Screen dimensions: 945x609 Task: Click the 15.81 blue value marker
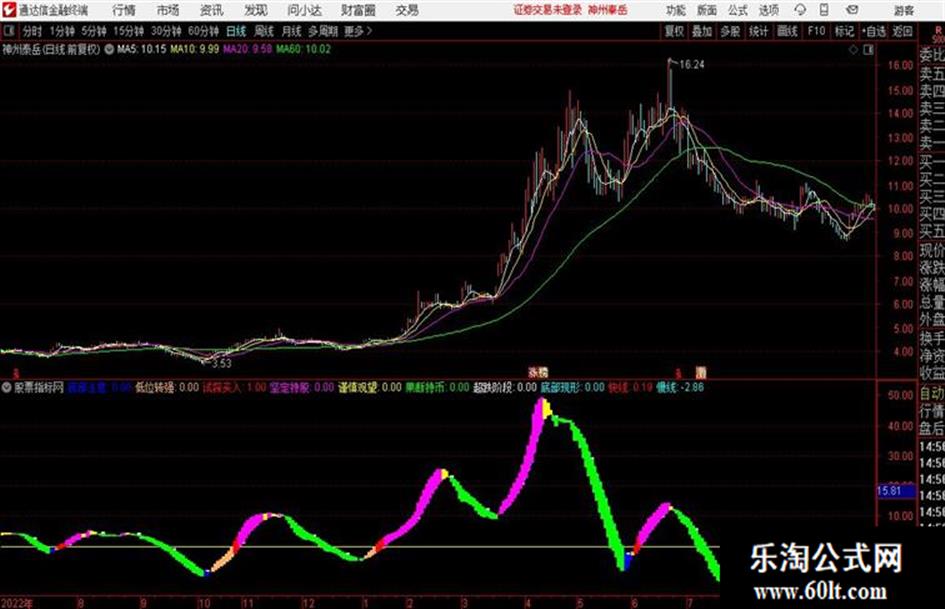coord(896,491)
